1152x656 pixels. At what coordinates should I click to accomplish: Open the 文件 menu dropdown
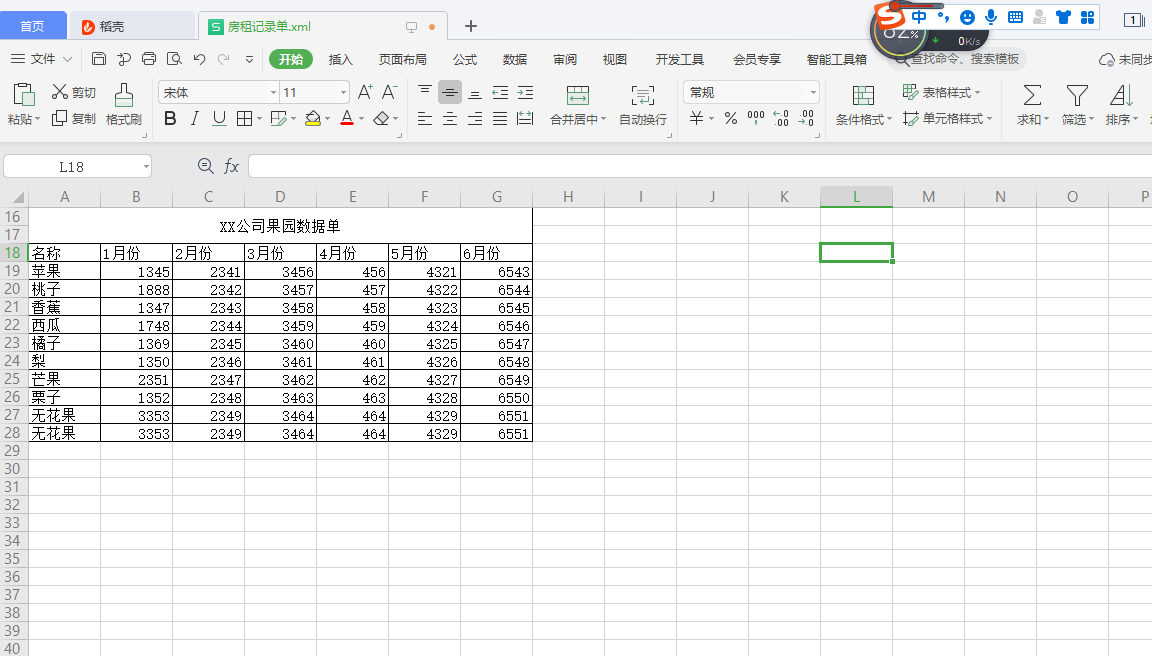[x=41, y=59]
